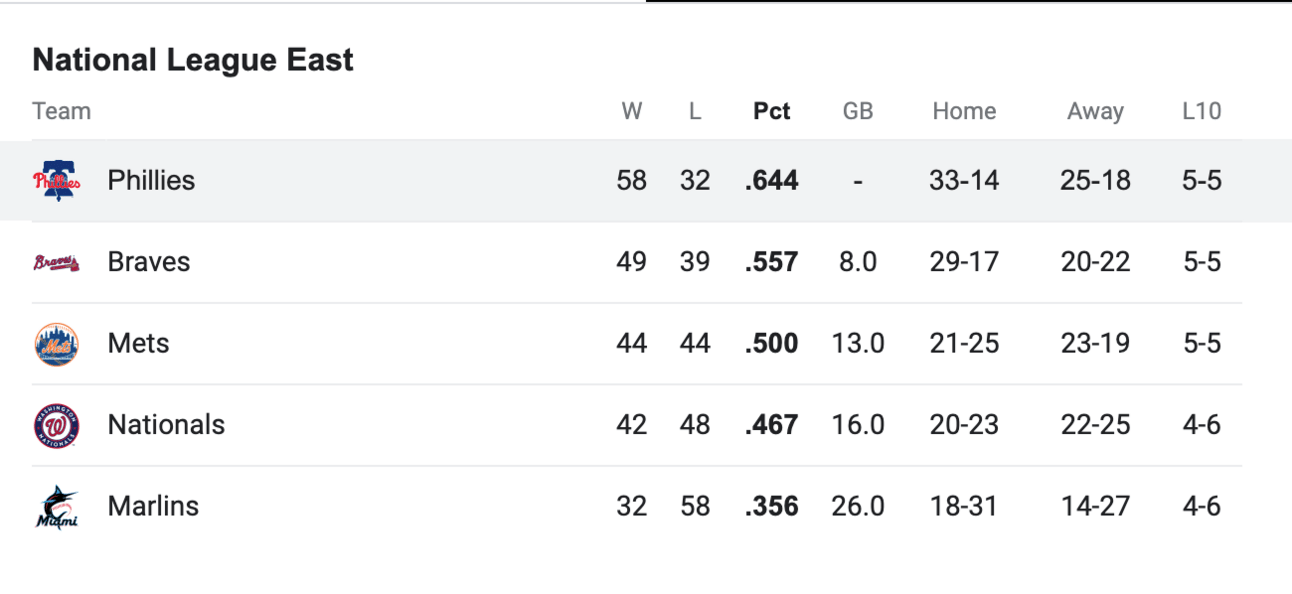Select the W column header
The width and height of the screenshot is (1292, 594).
[x=632, y=111]
